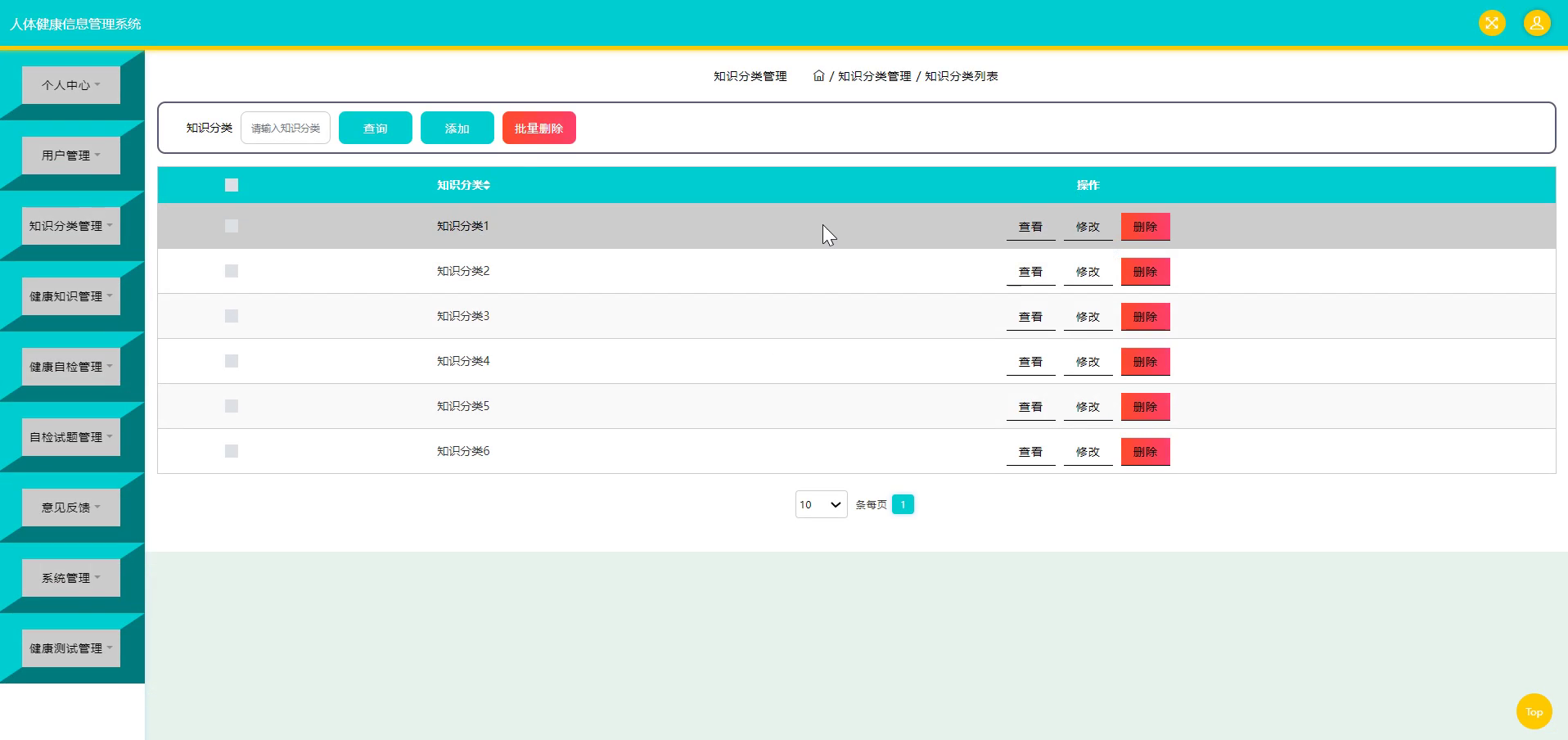Expand the 知识分类管理 sidebar menu
The height and width of the screenshot is (740, 1568).
(x=71, y=226)
